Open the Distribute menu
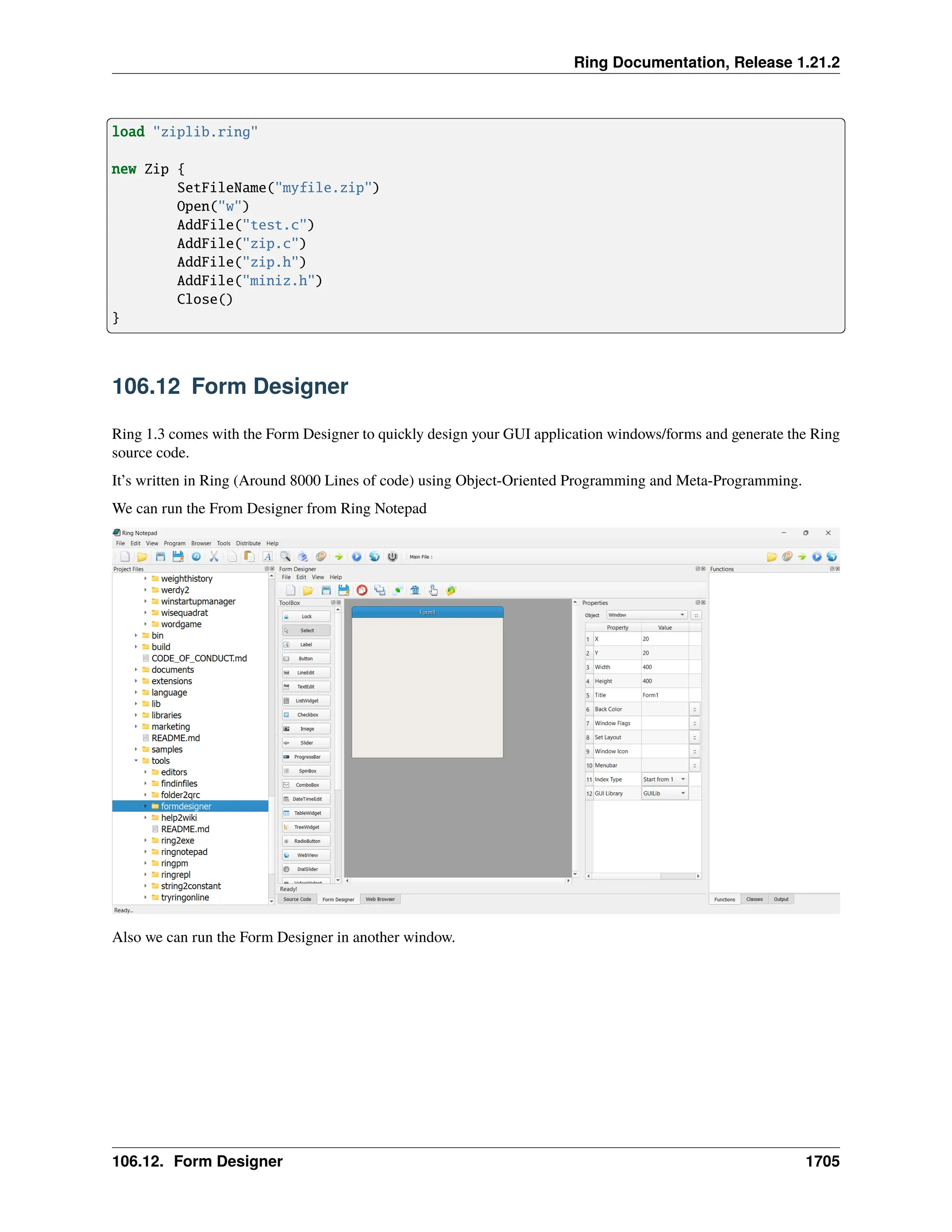Viewport: 952px width, 1232px height. coord(248,544)
